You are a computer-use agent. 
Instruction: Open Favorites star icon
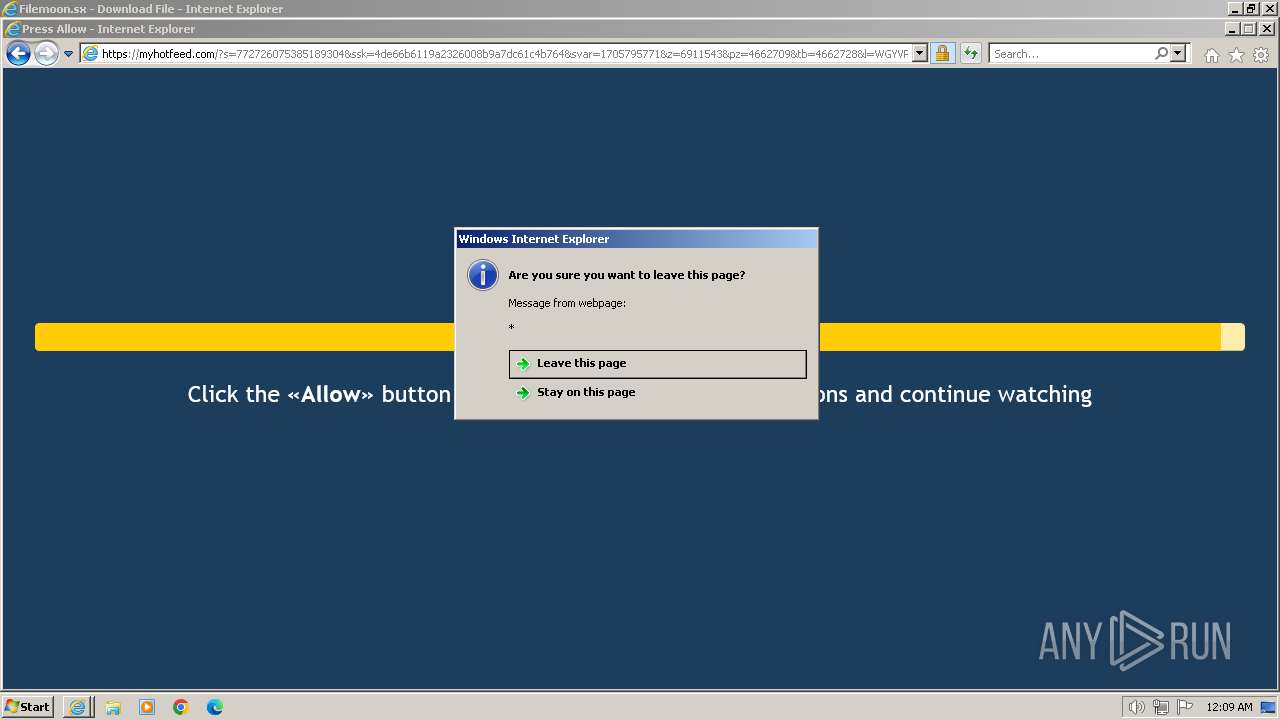click(x=1236, y=55)
